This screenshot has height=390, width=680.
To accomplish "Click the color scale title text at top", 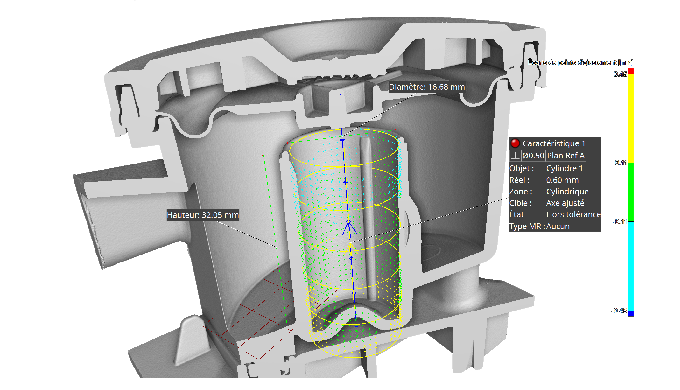I will (x=580, y=62).
